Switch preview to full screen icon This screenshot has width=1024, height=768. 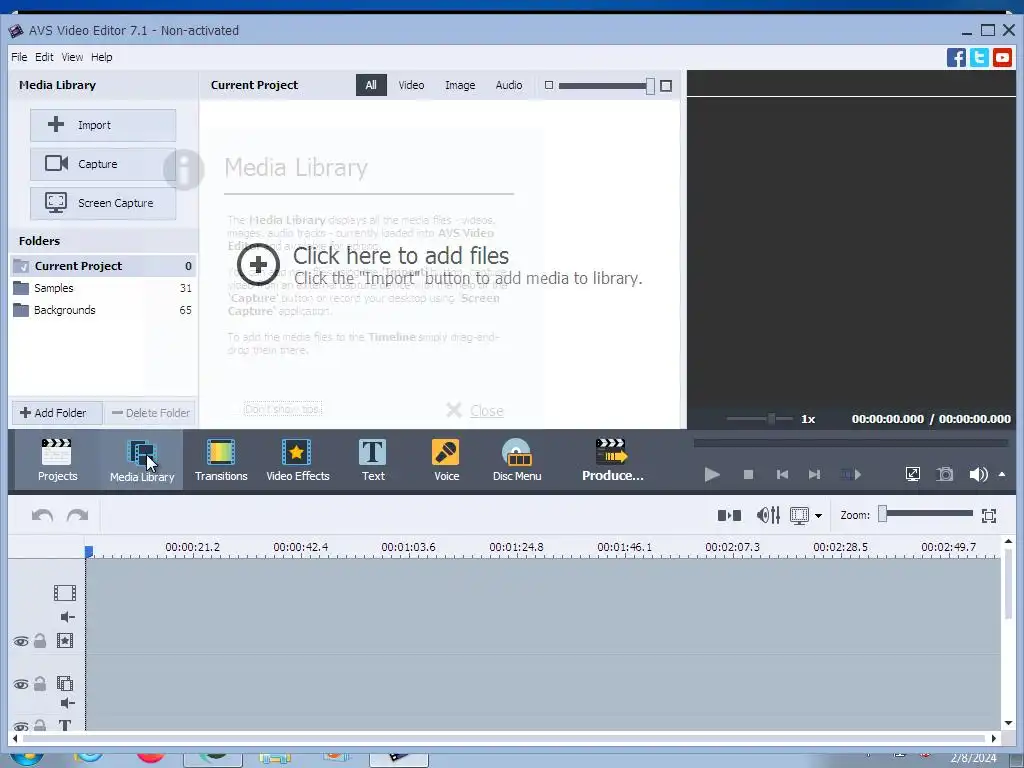coord(913,474)
